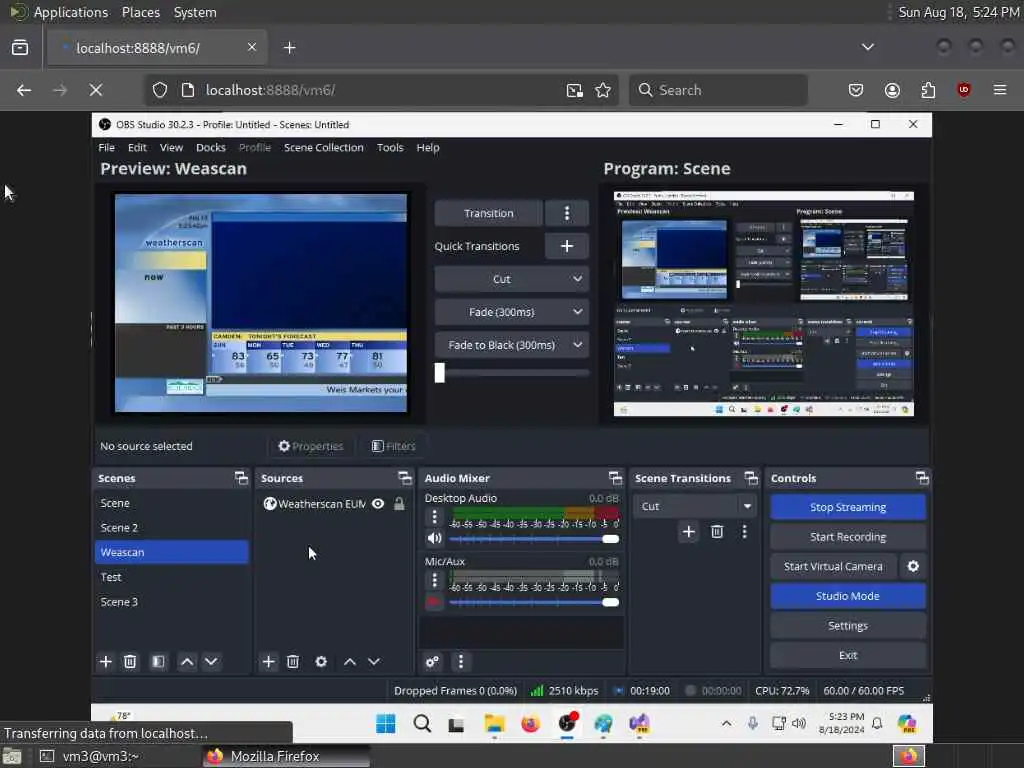
Task: Click the transition T-bar slider handle
Action: [440, 373]
